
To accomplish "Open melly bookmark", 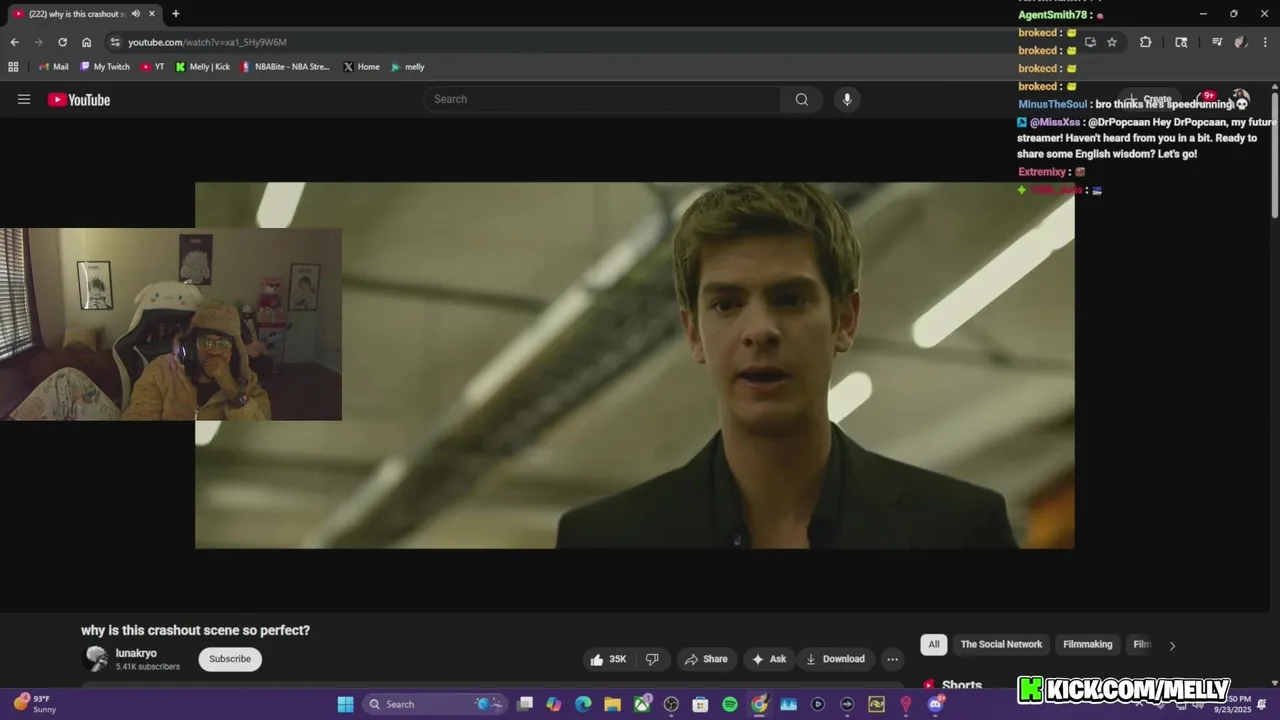I will 408,67.
